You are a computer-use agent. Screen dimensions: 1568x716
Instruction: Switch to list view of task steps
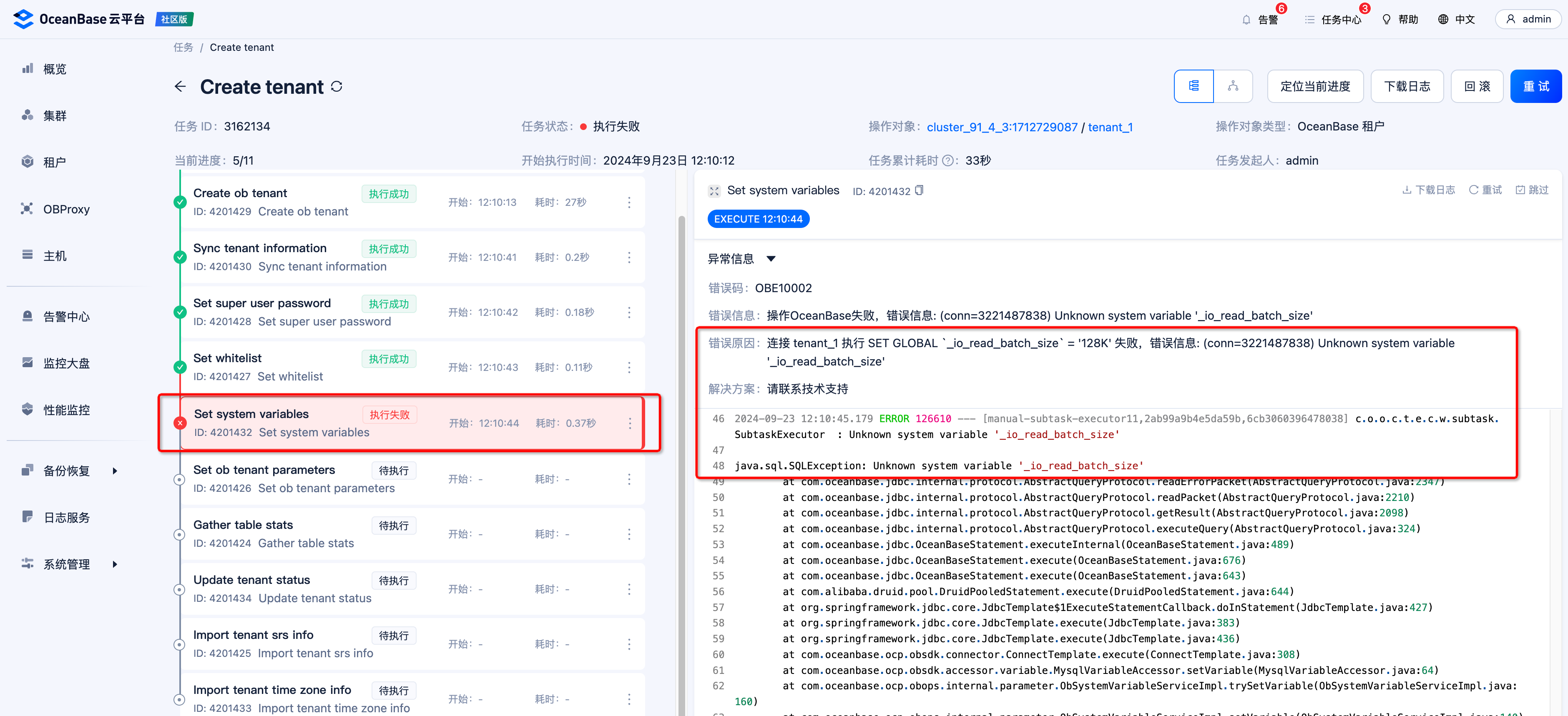1193,86
